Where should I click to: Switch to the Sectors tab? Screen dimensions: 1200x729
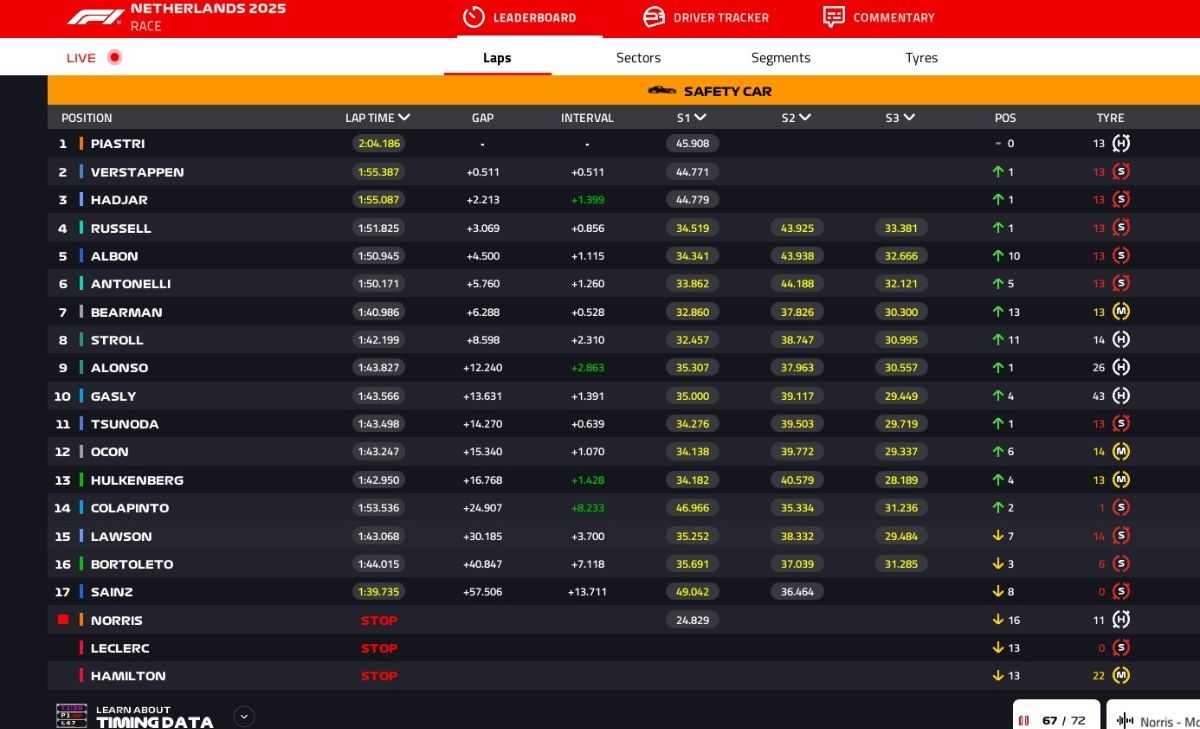(x=638, y=58)
